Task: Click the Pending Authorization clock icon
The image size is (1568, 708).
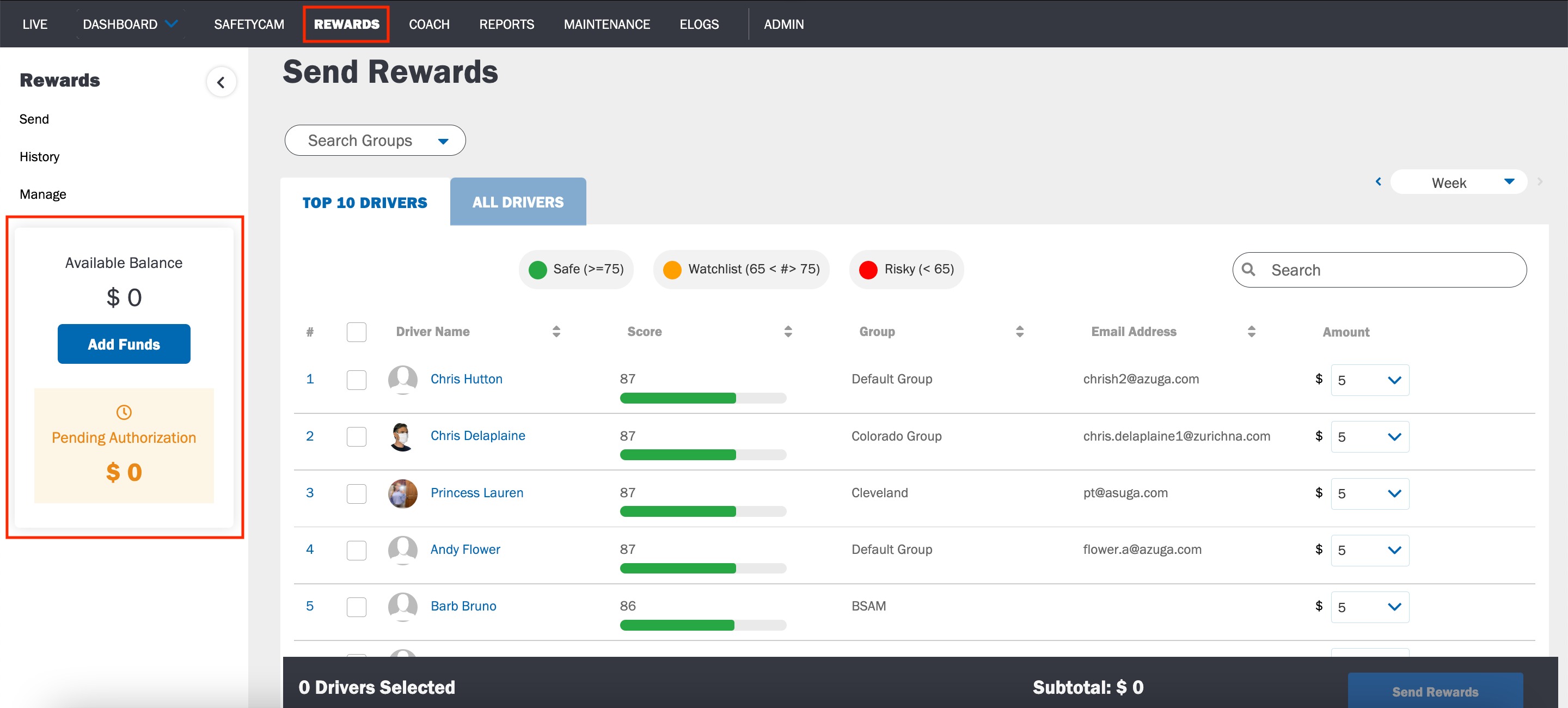Action: point(124,412)
